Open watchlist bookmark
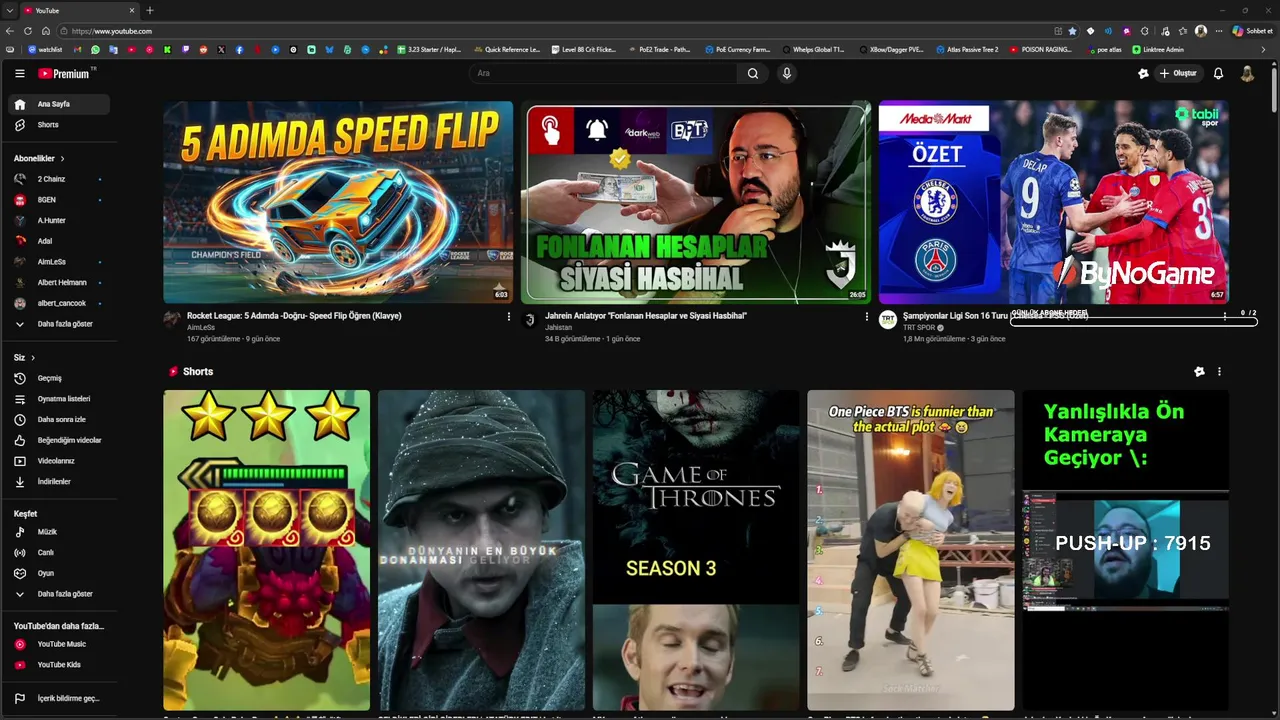The image size is (1280, 720). coord(45,49)
